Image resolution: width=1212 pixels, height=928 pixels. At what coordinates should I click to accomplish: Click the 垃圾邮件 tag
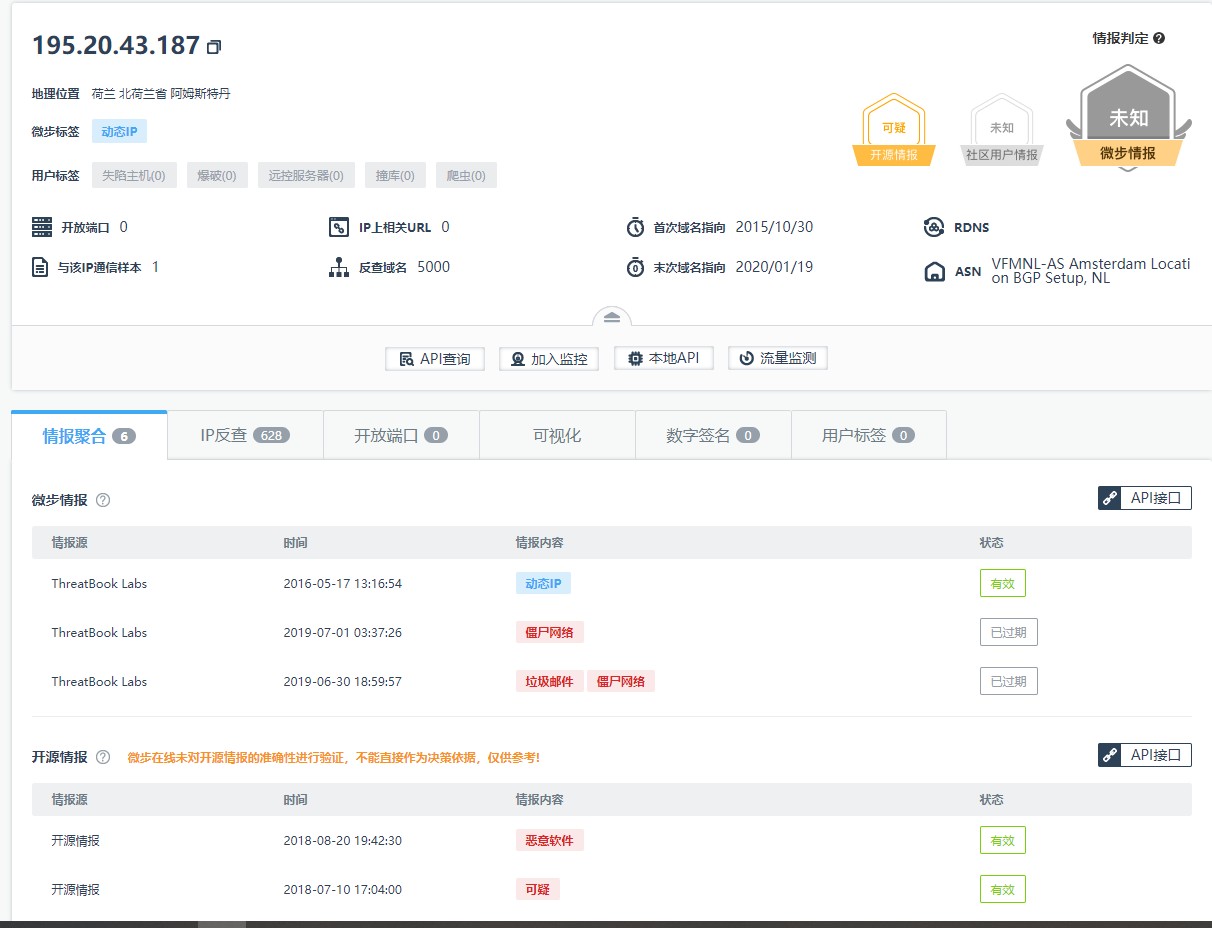(550, 681)
